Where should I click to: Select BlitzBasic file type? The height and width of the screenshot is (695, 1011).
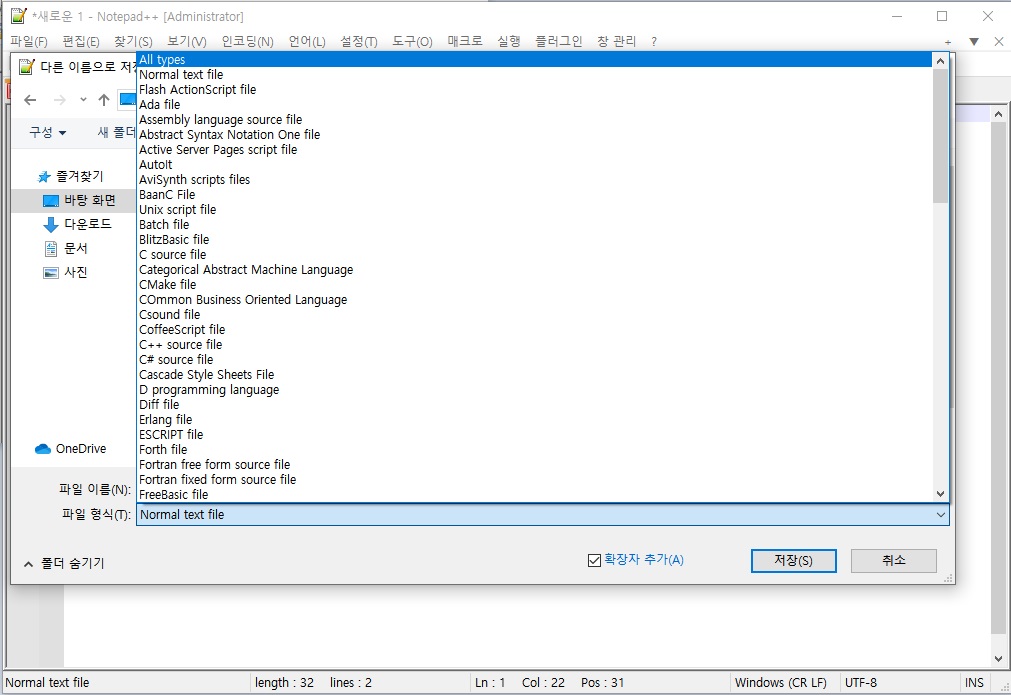click(535, 239)
